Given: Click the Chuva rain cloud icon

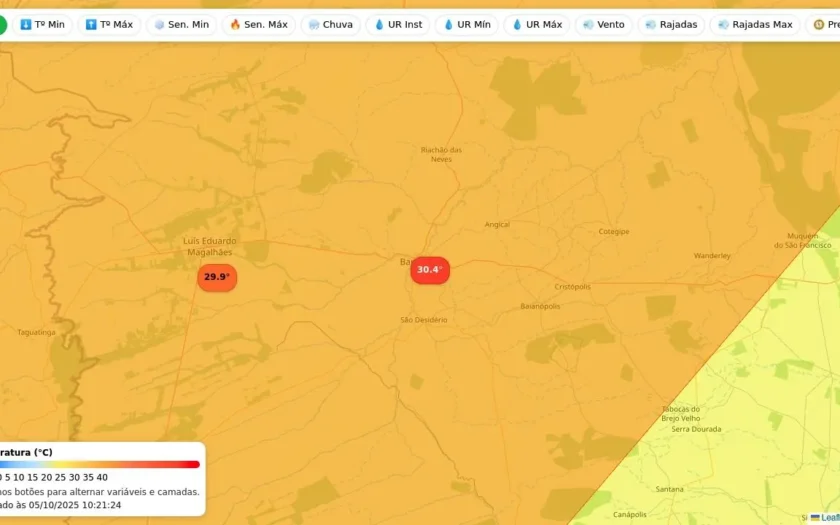Looking at the screenshot, I should tap(314, 25).
